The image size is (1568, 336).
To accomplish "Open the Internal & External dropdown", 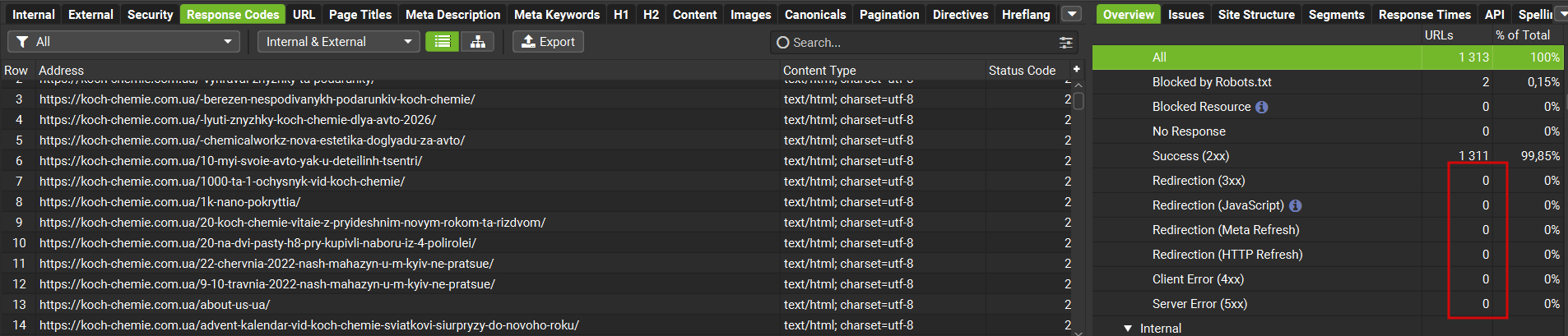I will click(338, 42).
